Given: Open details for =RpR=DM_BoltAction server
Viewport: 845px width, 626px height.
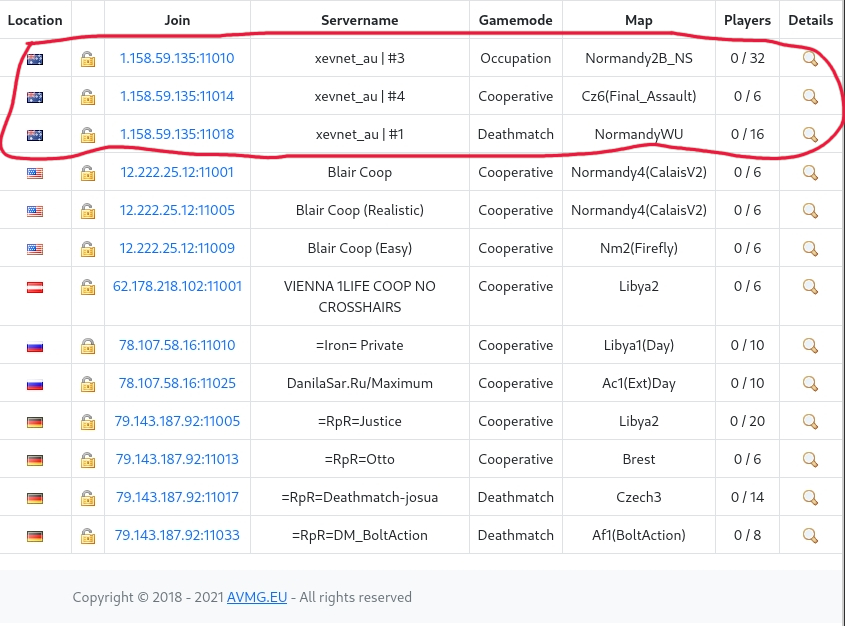Looking at the screenshot, I should tap(810, 535).
